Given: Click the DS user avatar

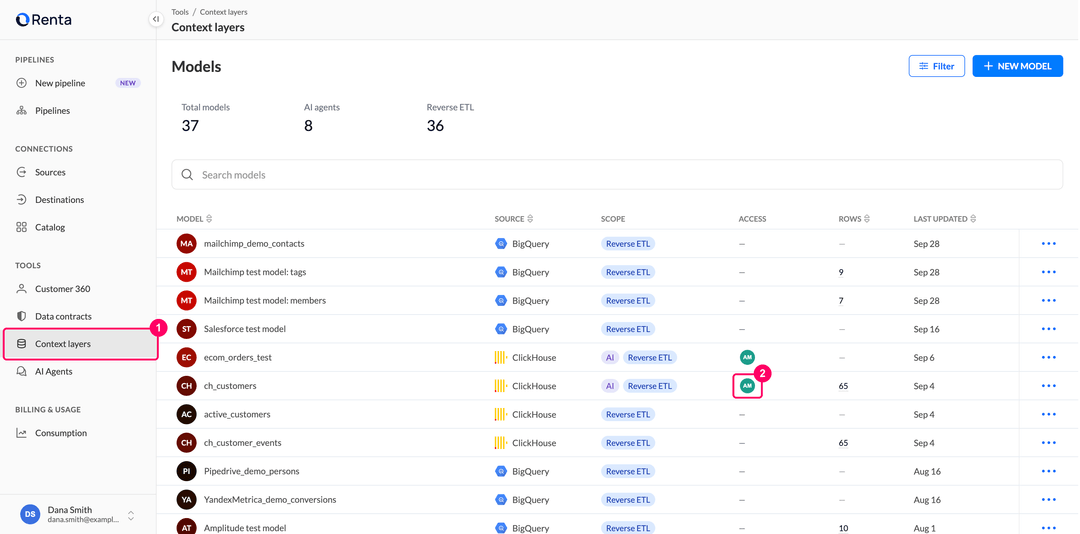Looking at the screenshot, I should tap(30, 514).
